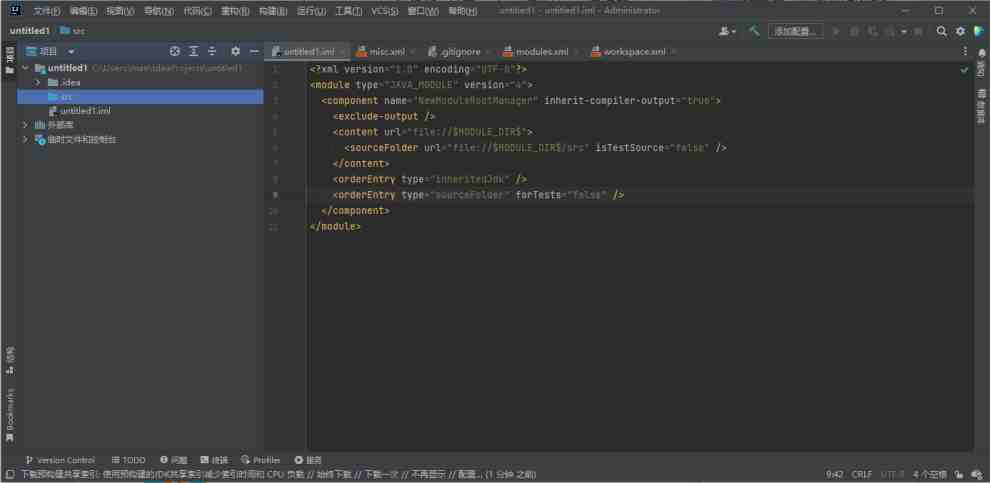Collapse the untitled1 project root node
This screenshot has height=483, width=990.
25,68
